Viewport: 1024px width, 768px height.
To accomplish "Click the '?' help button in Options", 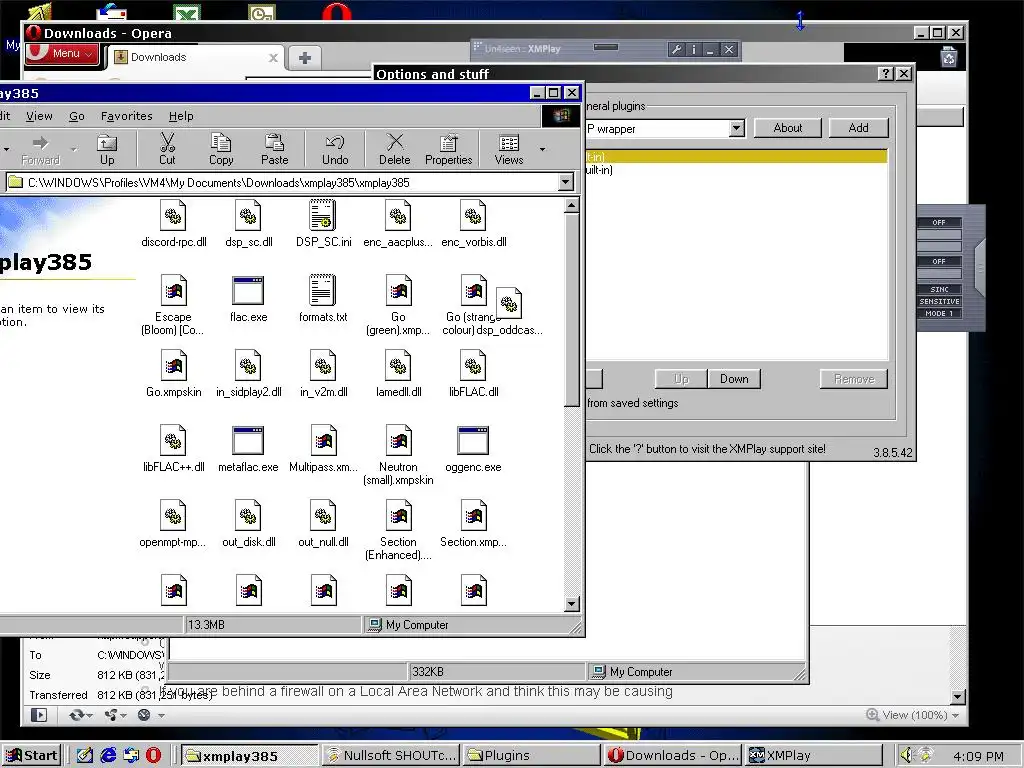I will 886,74.
